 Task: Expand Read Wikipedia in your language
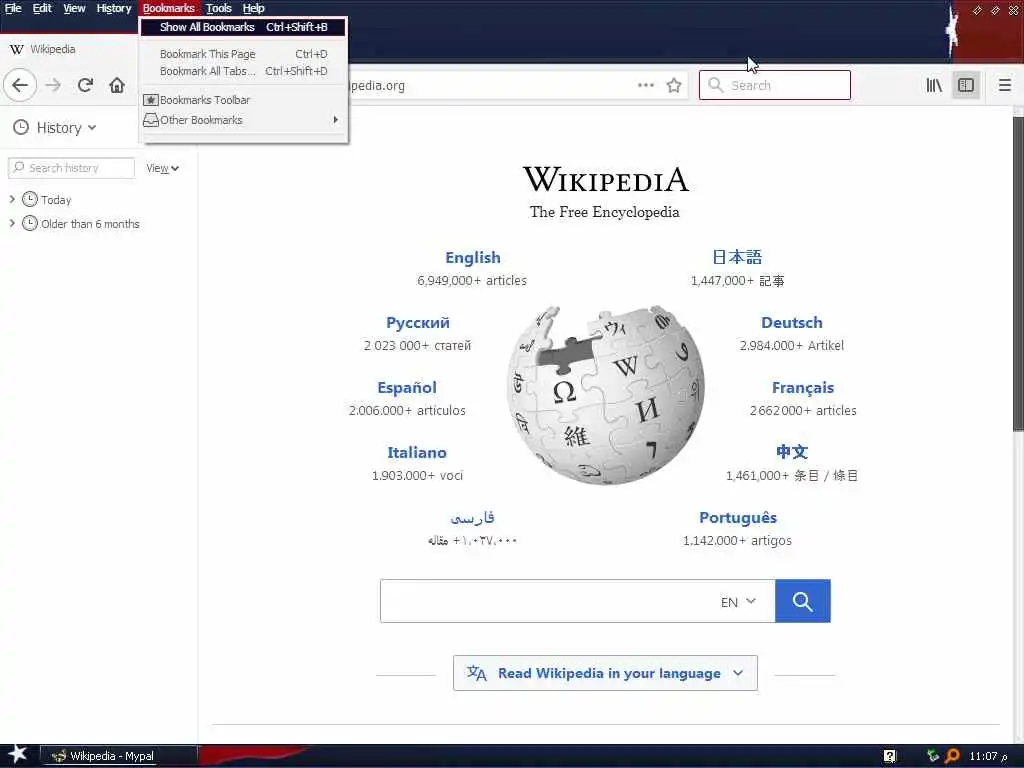(x=605, y=673)
